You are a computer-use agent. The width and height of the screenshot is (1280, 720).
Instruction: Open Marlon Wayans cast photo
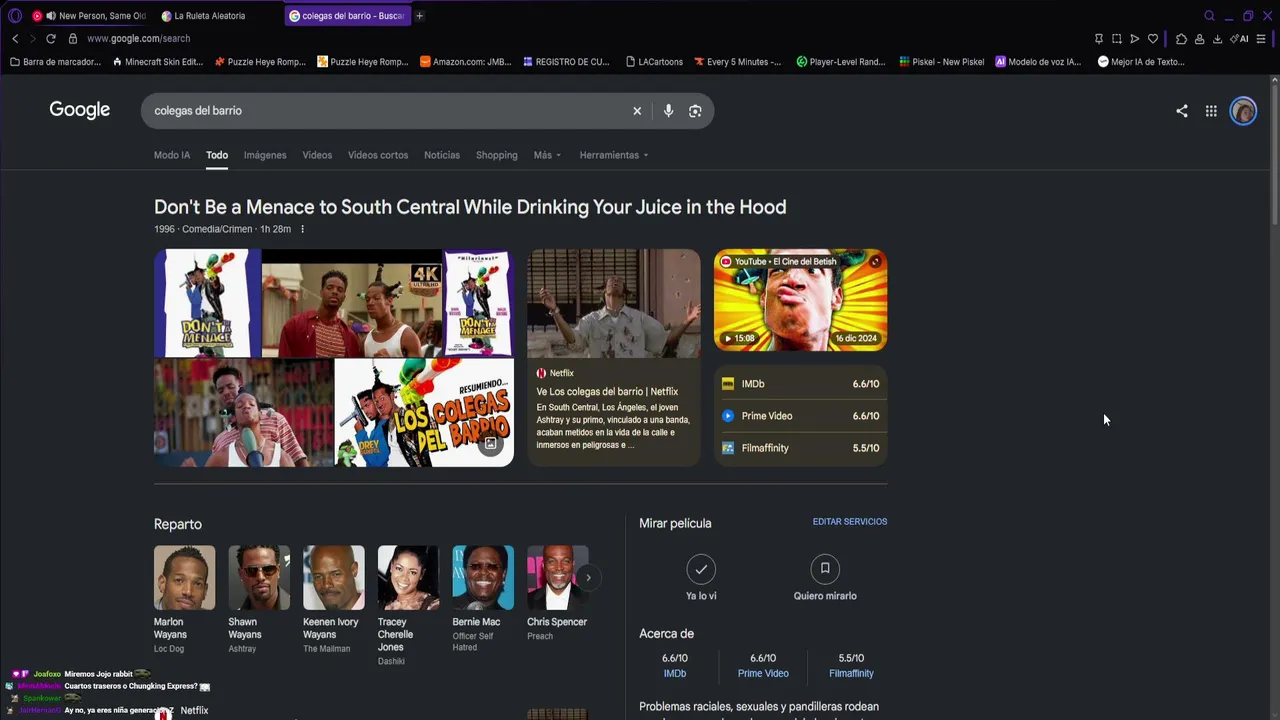(184, 577)
